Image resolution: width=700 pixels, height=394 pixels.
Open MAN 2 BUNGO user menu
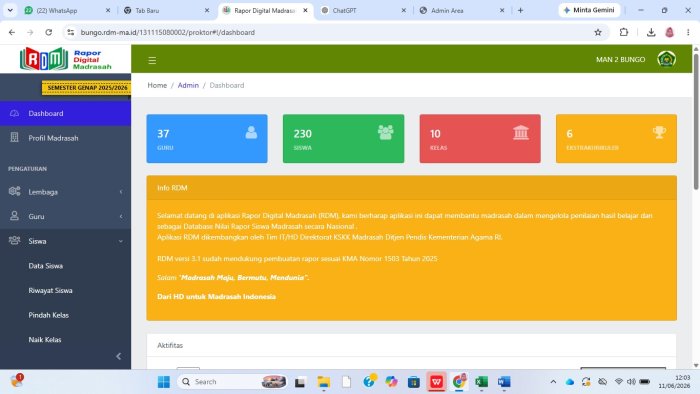[621, 59]
